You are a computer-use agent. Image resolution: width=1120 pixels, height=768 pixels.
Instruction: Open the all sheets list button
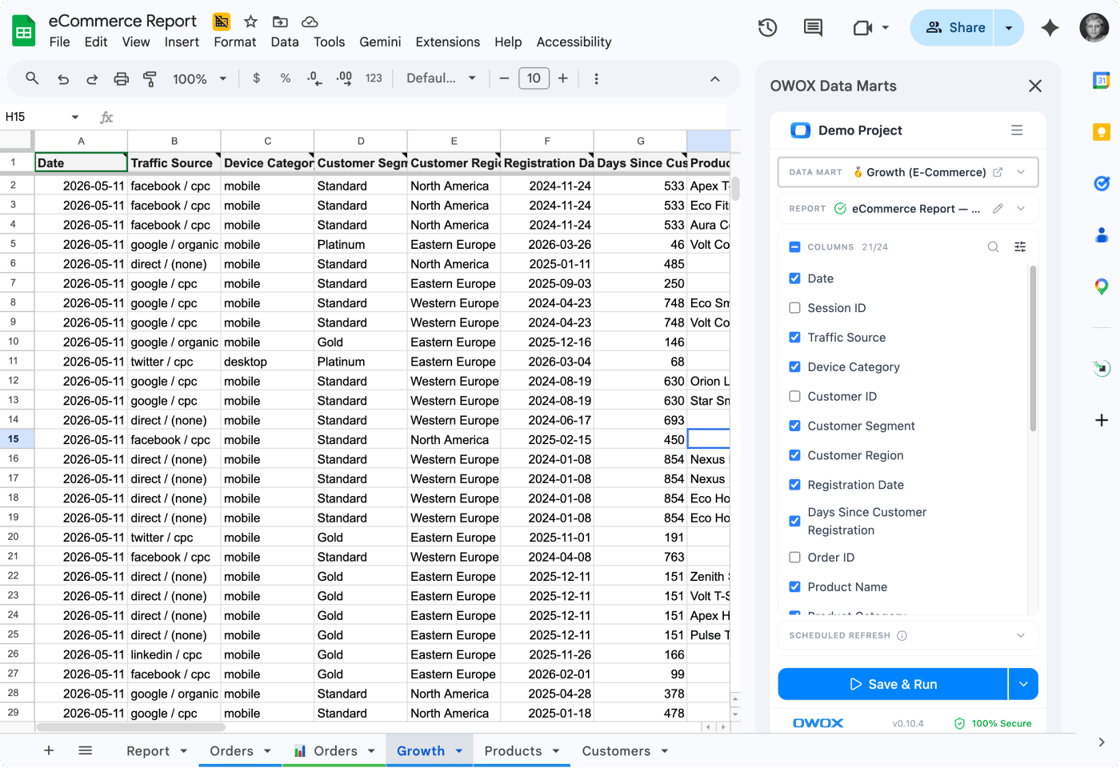(85, 750)
